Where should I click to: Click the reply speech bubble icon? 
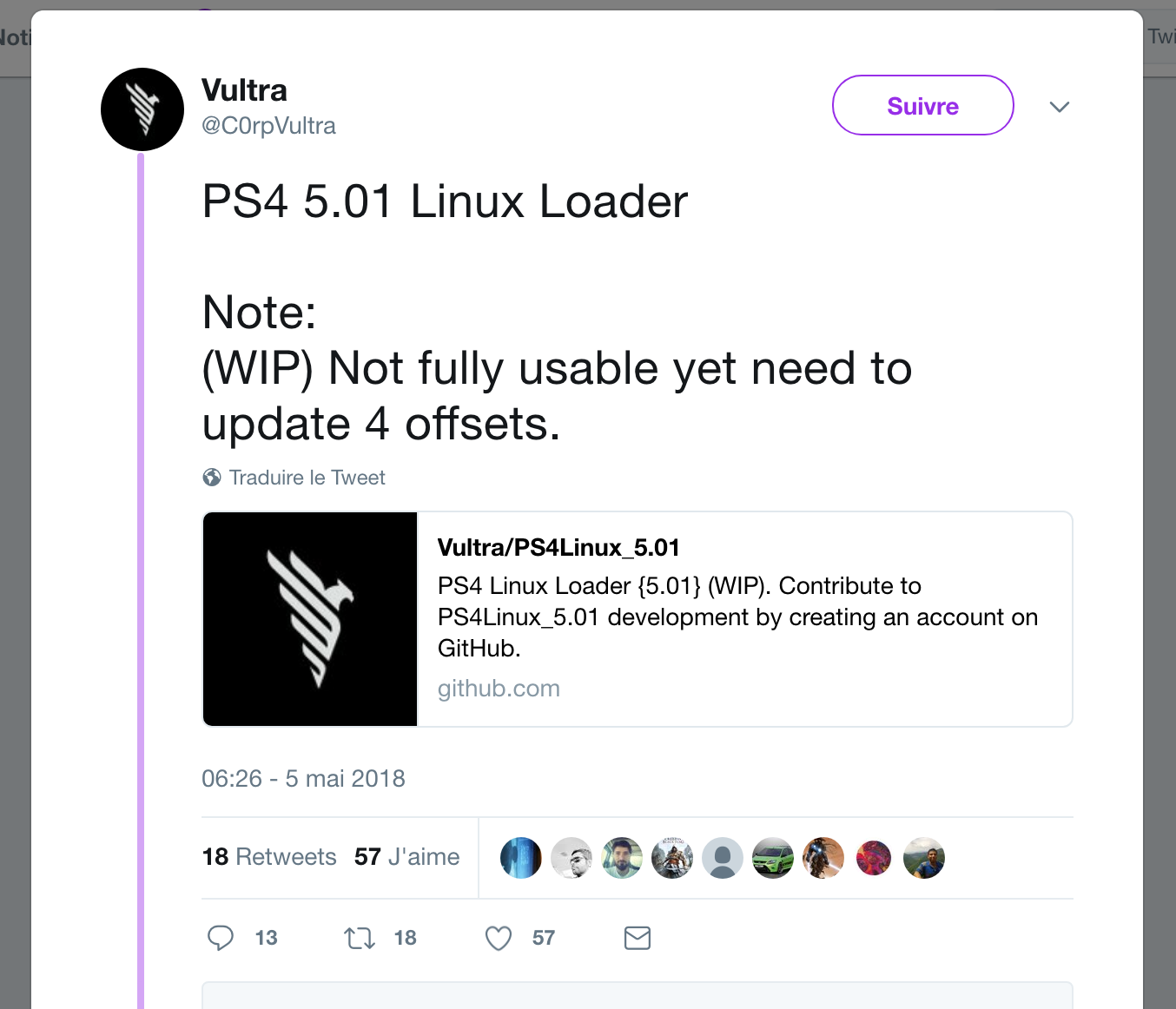pyautogui.click(x=221, y=938)
